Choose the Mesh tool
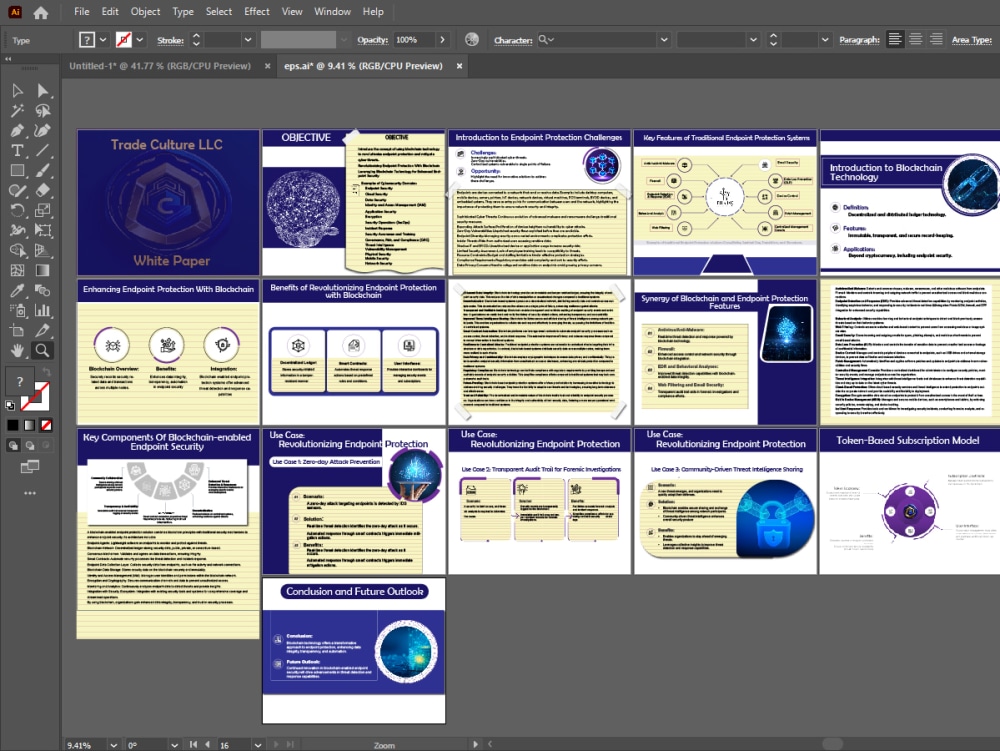Image resolution: width=1000 pixels, height=751 pixels. pos(17,270)
